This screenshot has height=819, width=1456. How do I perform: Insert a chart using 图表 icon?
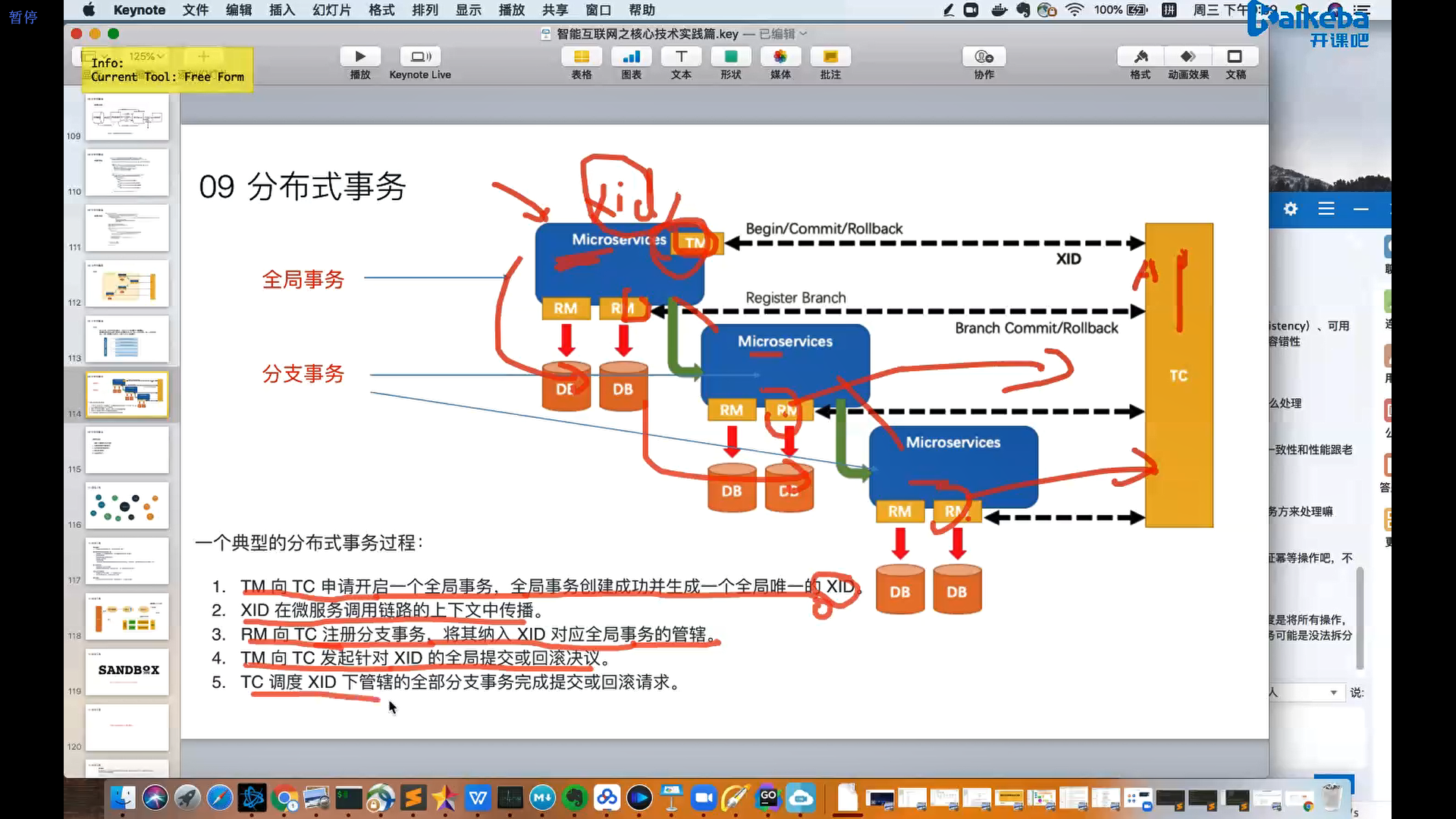[x=631, y=57]
